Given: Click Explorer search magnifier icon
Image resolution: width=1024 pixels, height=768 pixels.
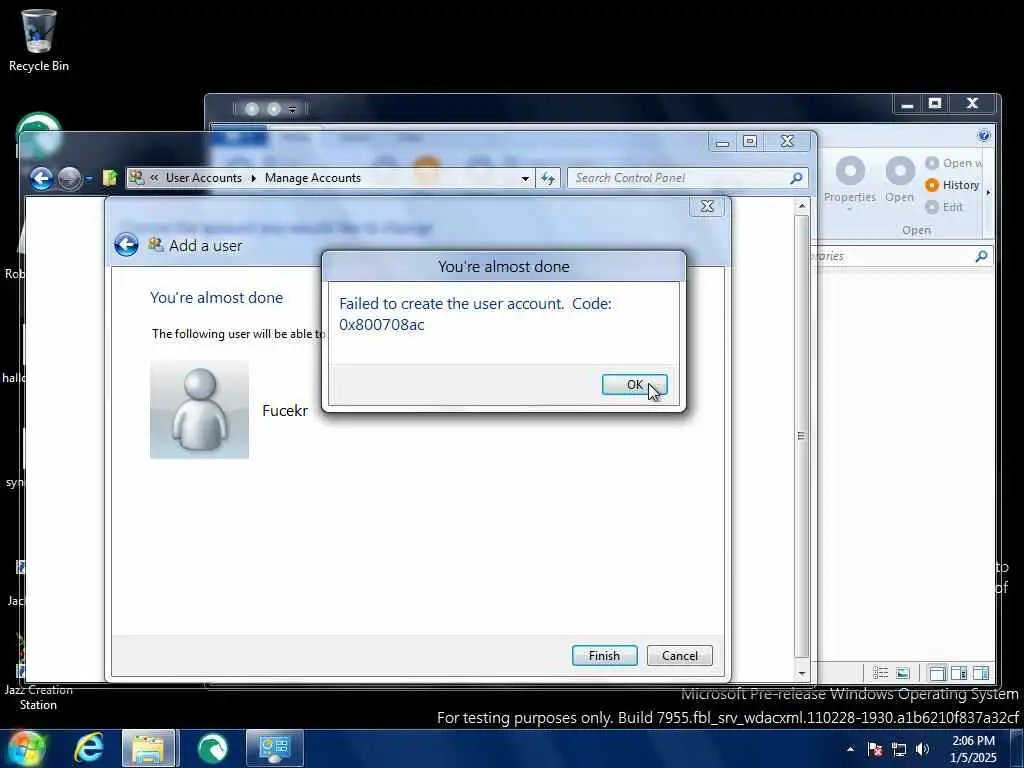Looking at the screenshot, I should click(981, 256).
